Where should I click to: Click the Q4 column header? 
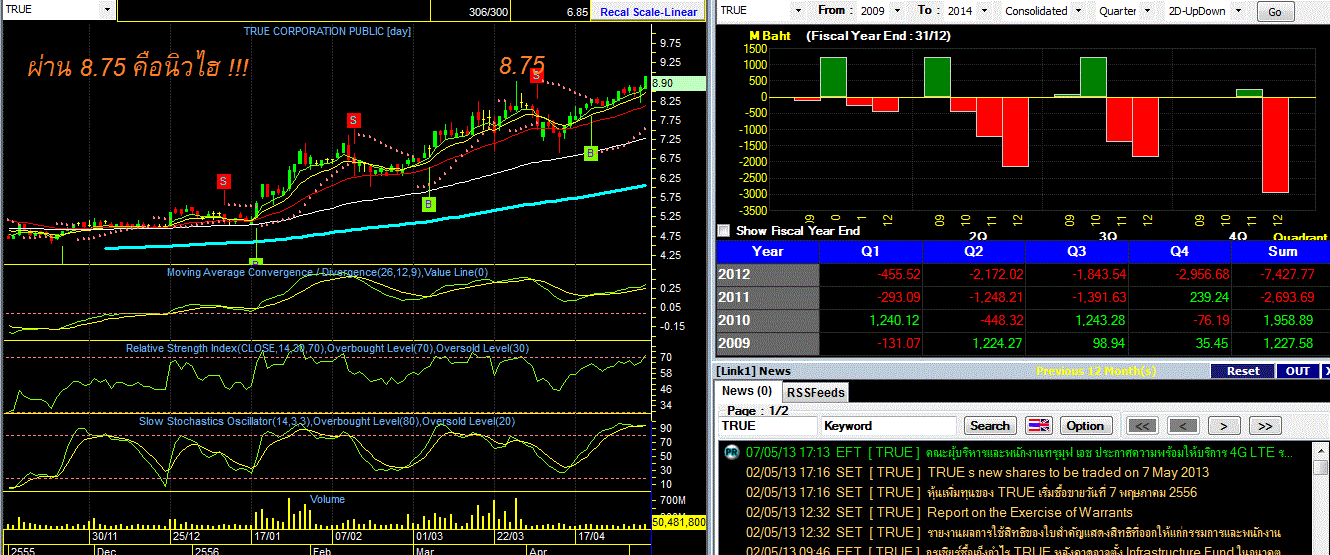1179,251
